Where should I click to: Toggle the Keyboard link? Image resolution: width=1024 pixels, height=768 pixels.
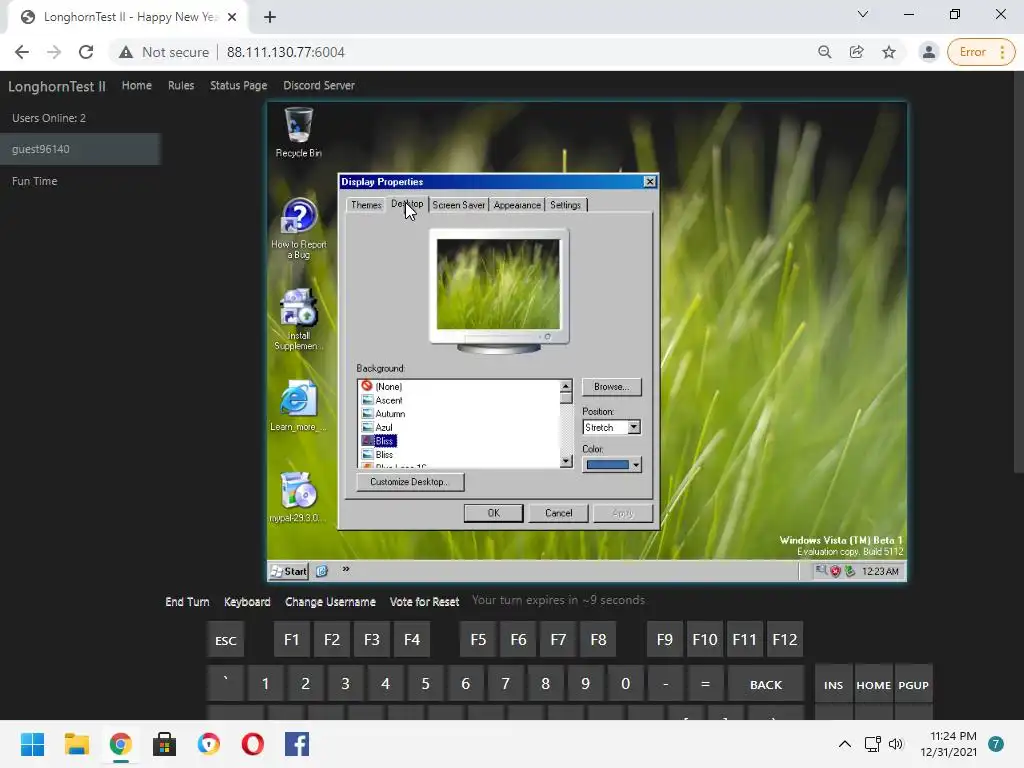point(247,602)
